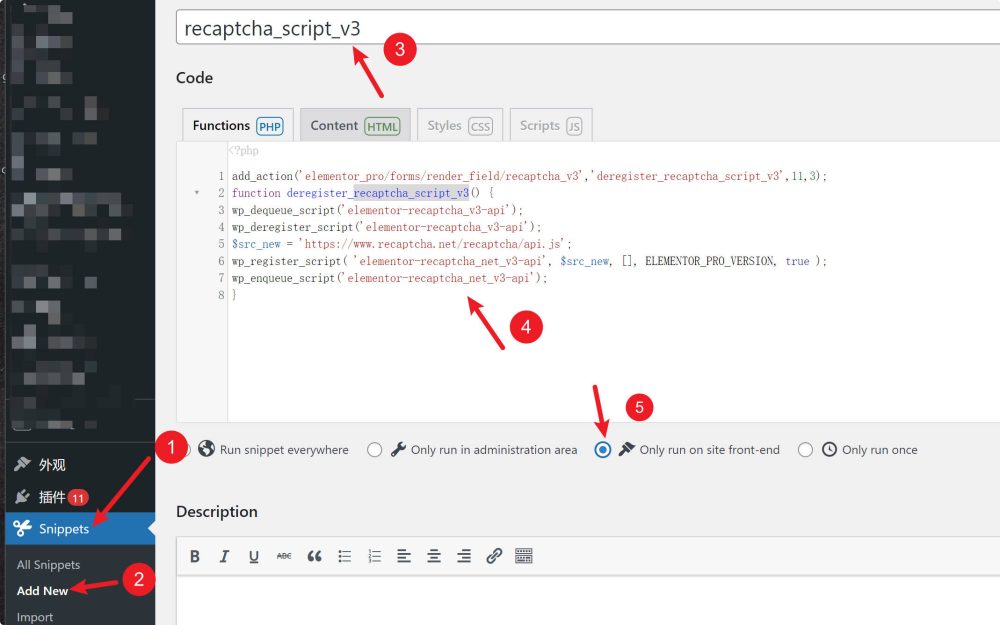Click the wp_deregister_script code line

point(386,226)
